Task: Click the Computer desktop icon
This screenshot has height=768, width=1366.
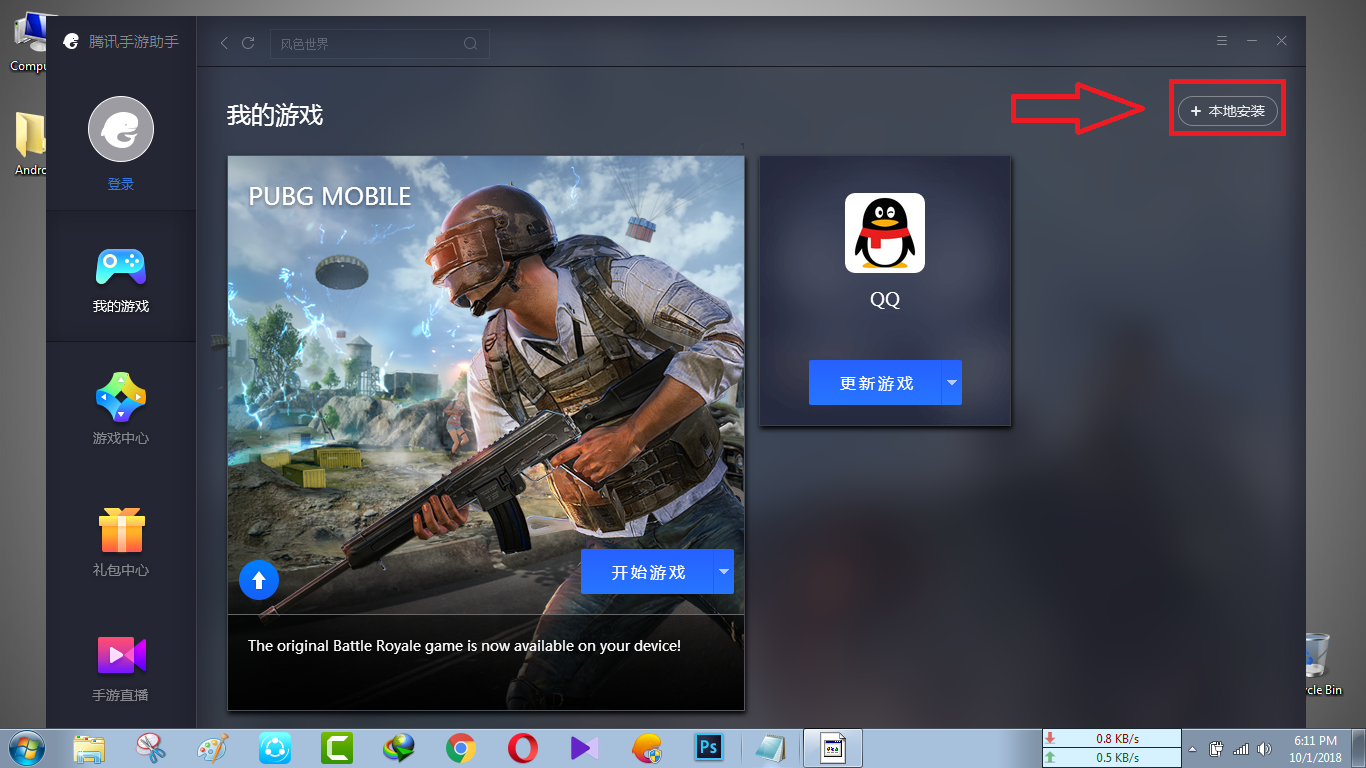Action: click(30, 40)
